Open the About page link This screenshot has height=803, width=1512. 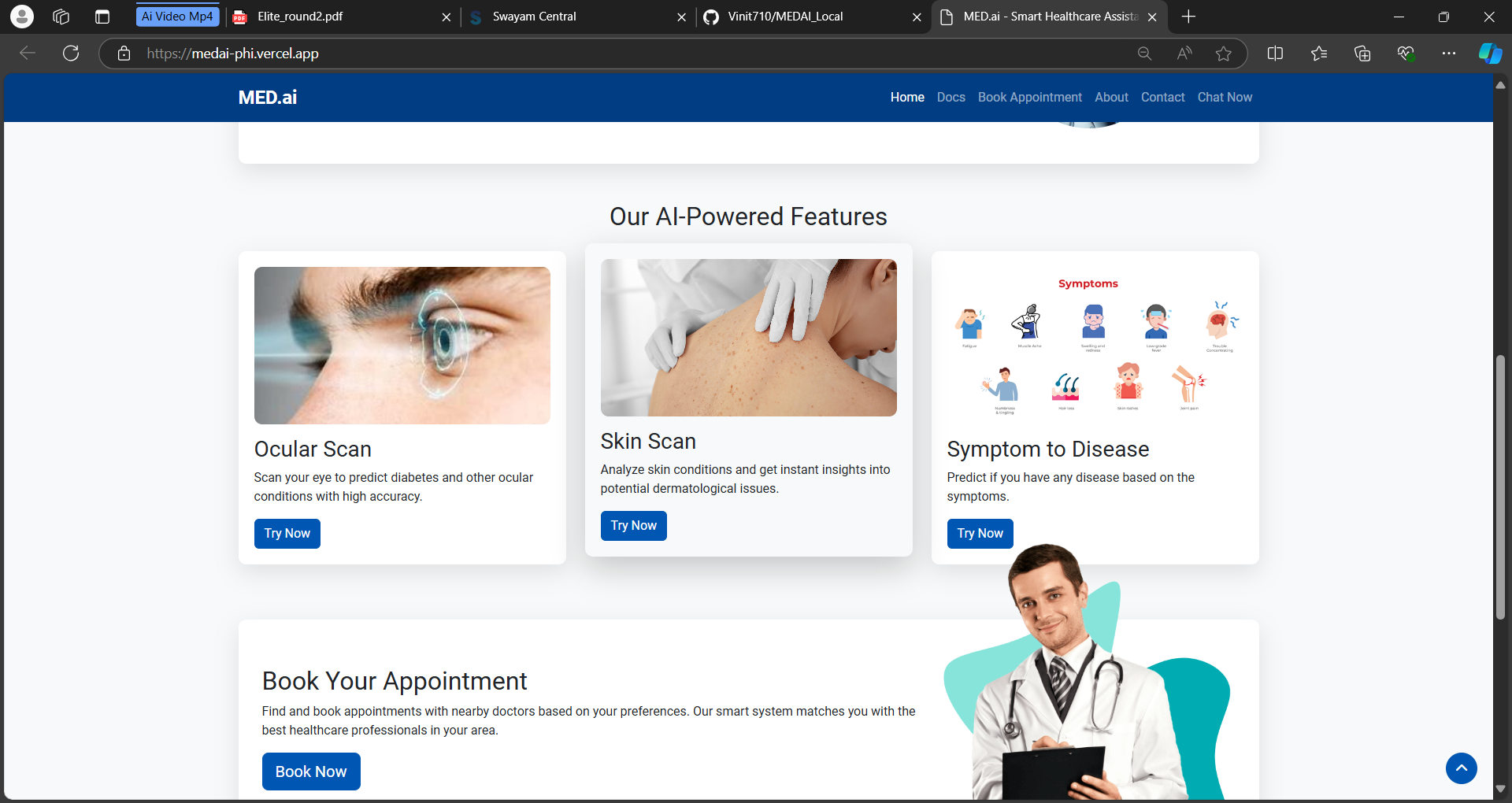1111,97
